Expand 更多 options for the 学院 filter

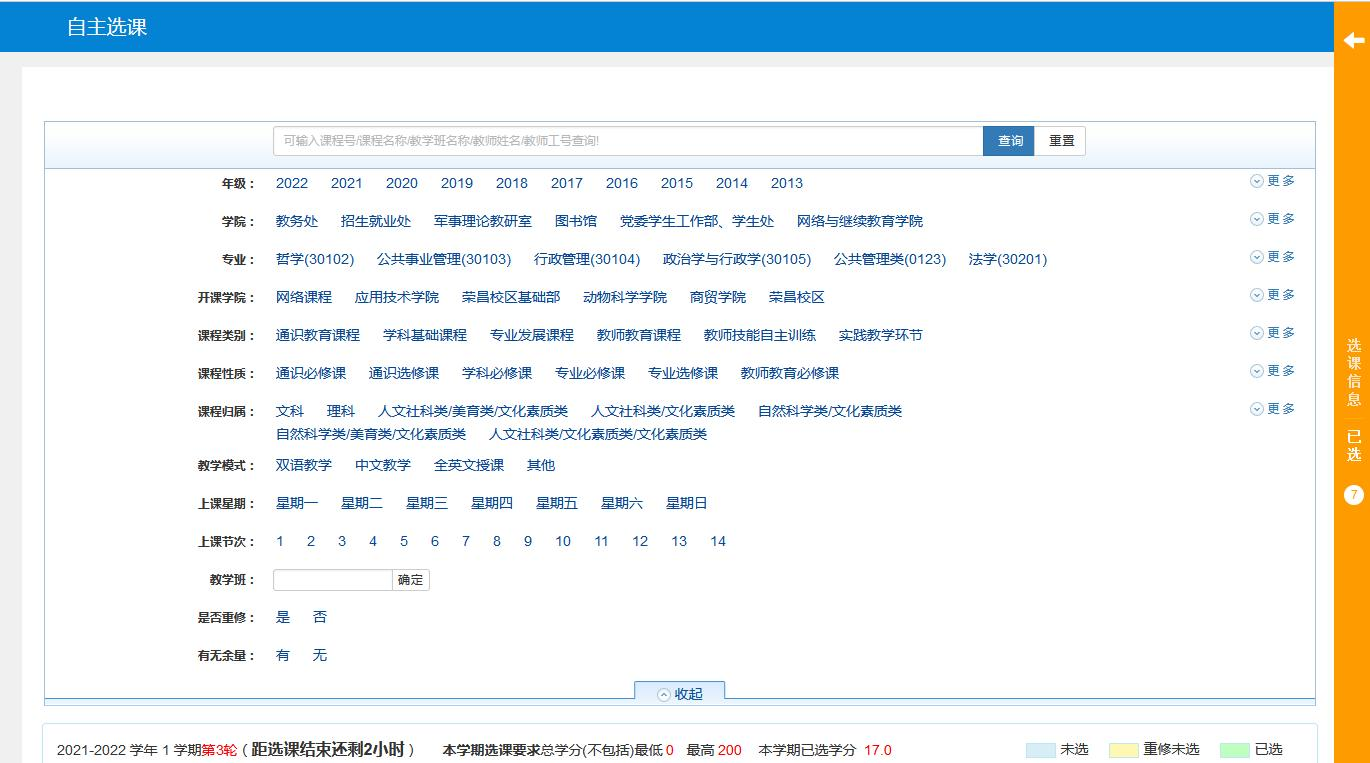1276,218
